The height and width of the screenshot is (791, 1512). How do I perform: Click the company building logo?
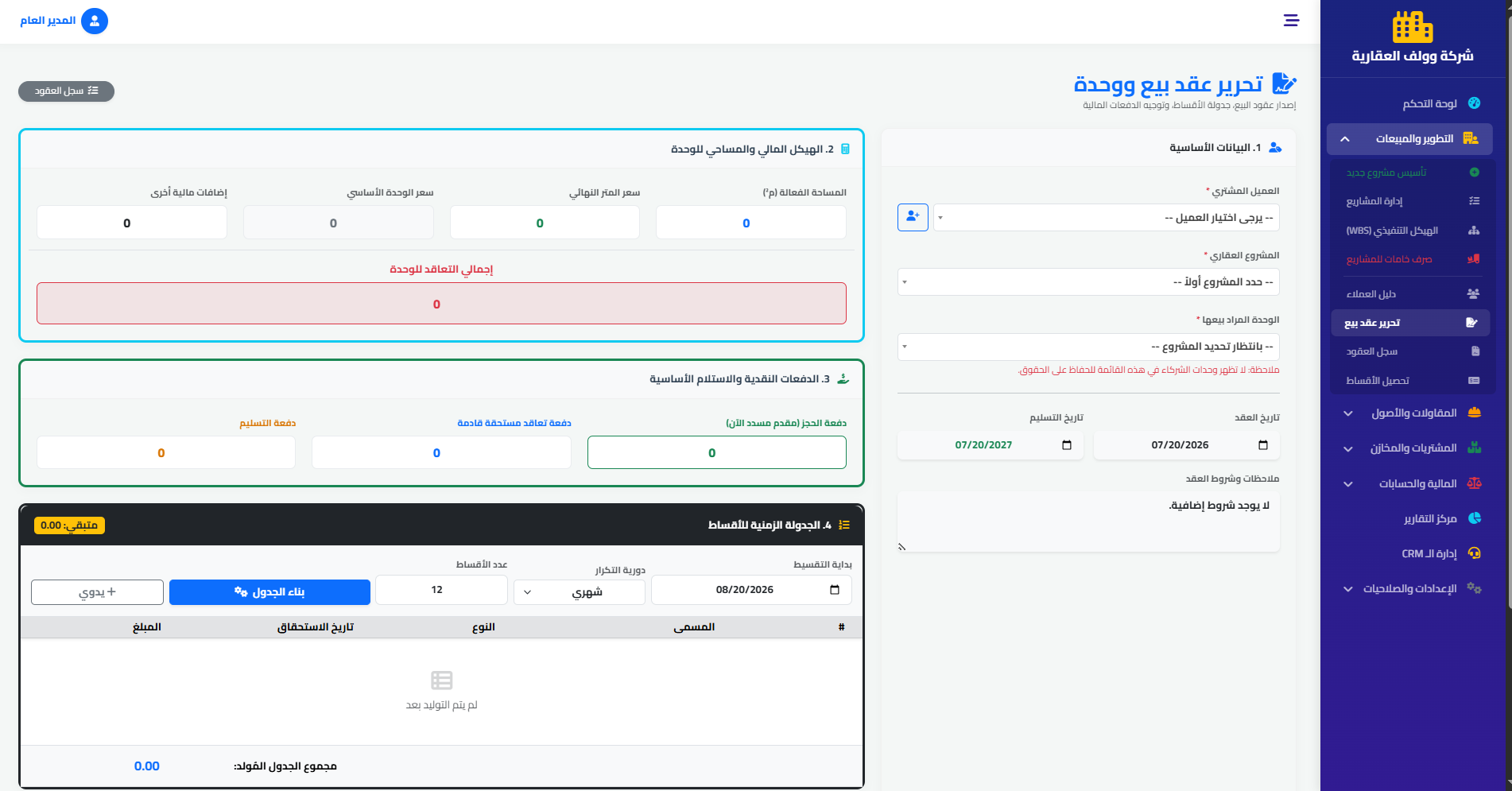pos(1413,27)
